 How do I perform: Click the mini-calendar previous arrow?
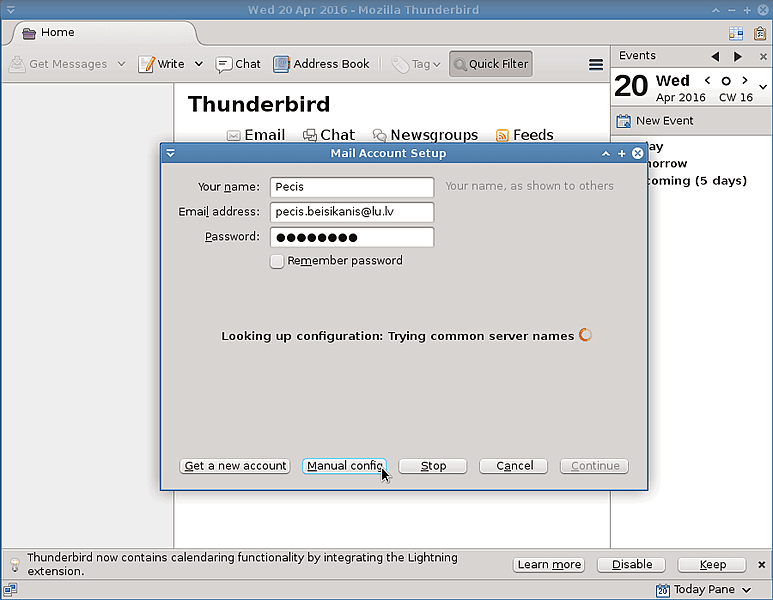707,80
